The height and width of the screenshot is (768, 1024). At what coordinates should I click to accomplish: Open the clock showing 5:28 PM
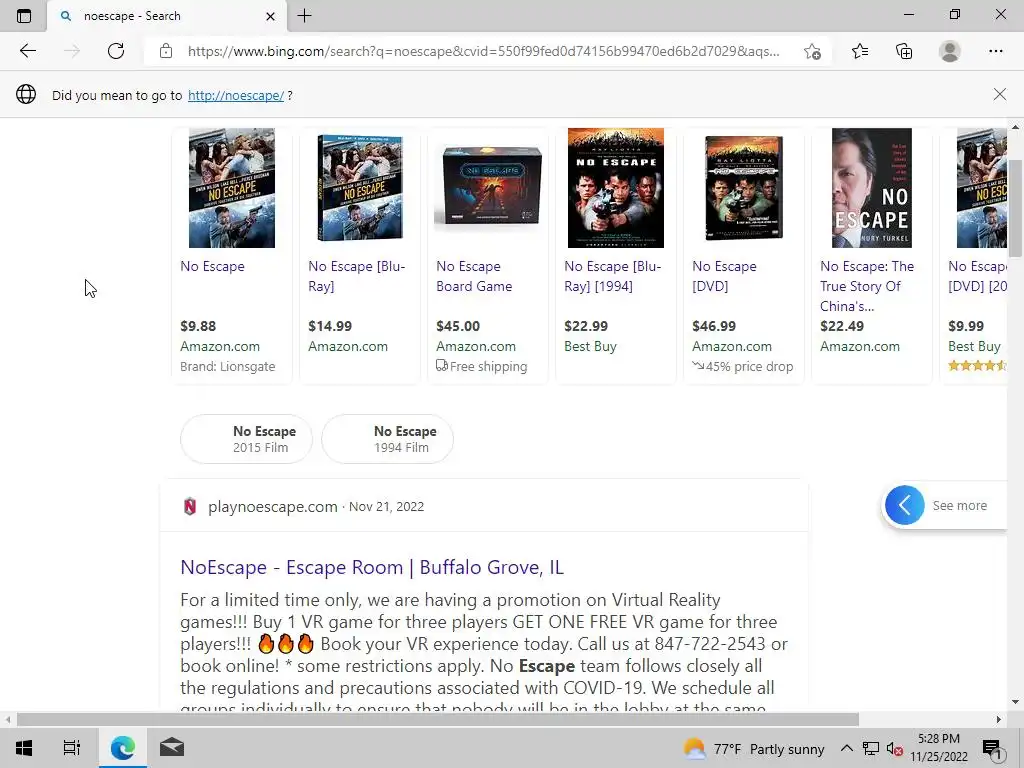[x=939, y=748]
